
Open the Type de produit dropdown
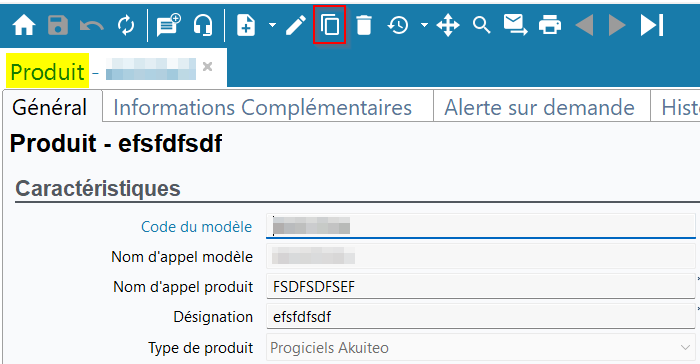tap(480, 347)
